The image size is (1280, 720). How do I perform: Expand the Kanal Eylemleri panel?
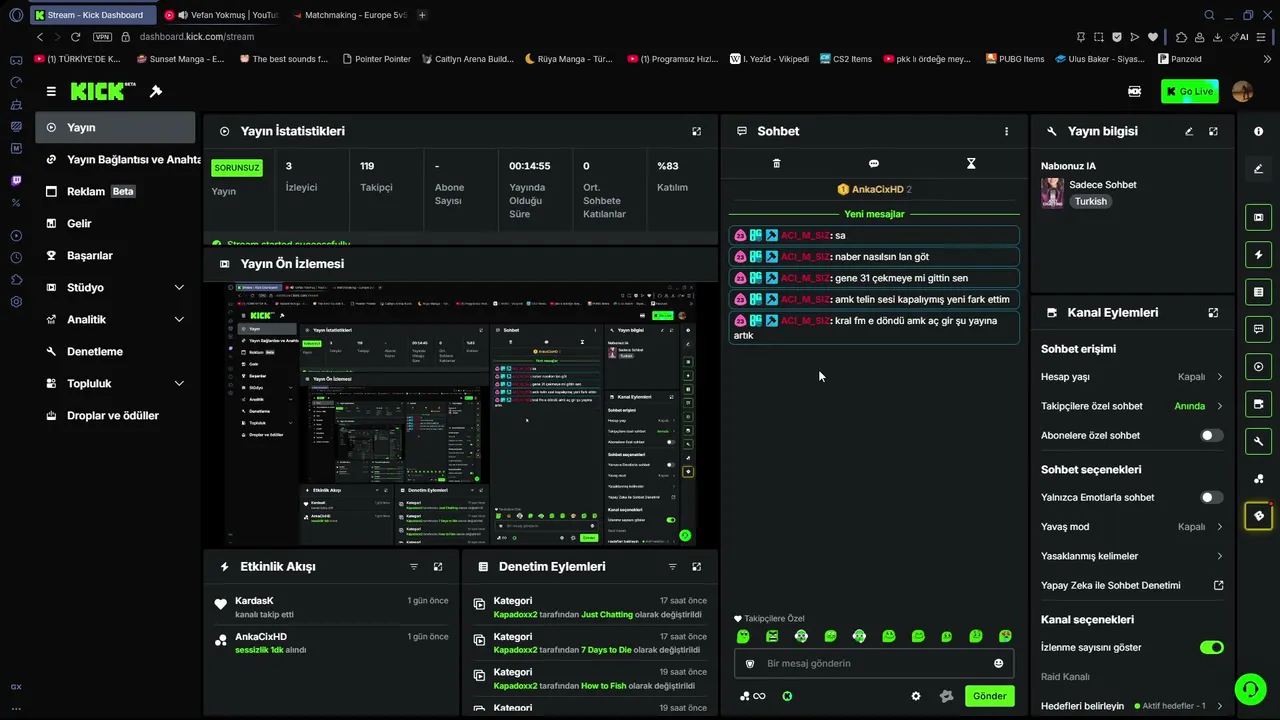coord(1213,312)
